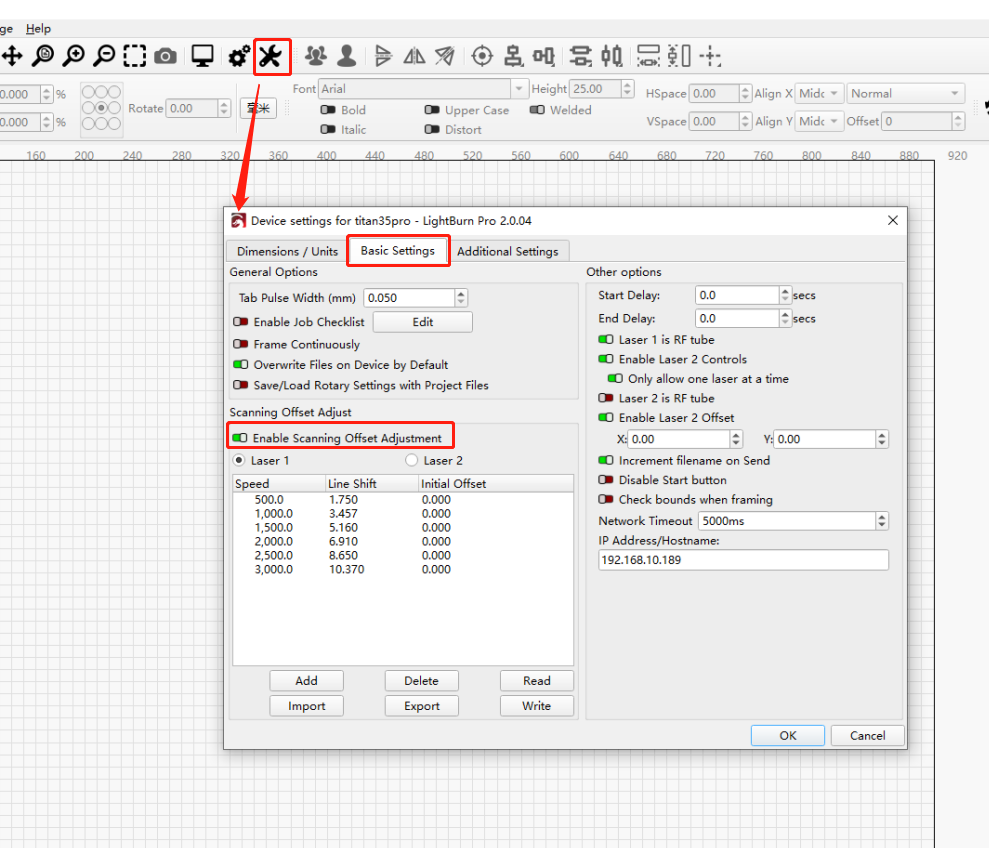The width and height of the screenshot is (989, 848).
Task: Click the Import button
Action: point(307,706)
